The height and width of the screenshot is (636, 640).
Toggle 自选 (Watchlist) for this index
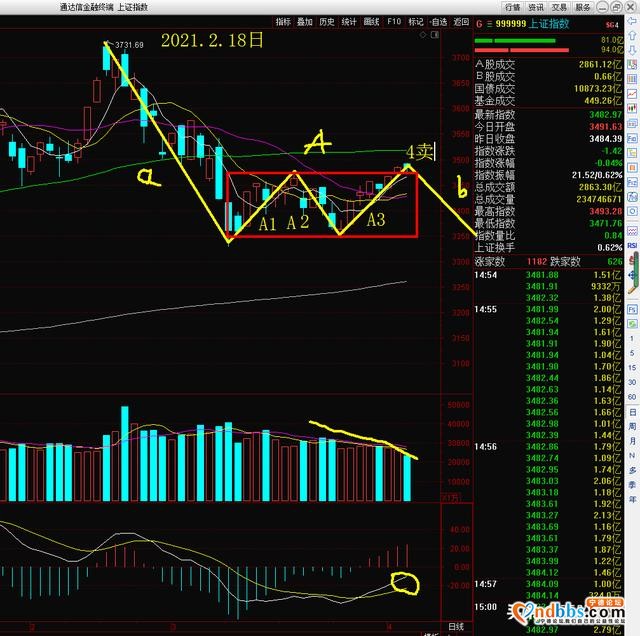click(x=438, y=20)
